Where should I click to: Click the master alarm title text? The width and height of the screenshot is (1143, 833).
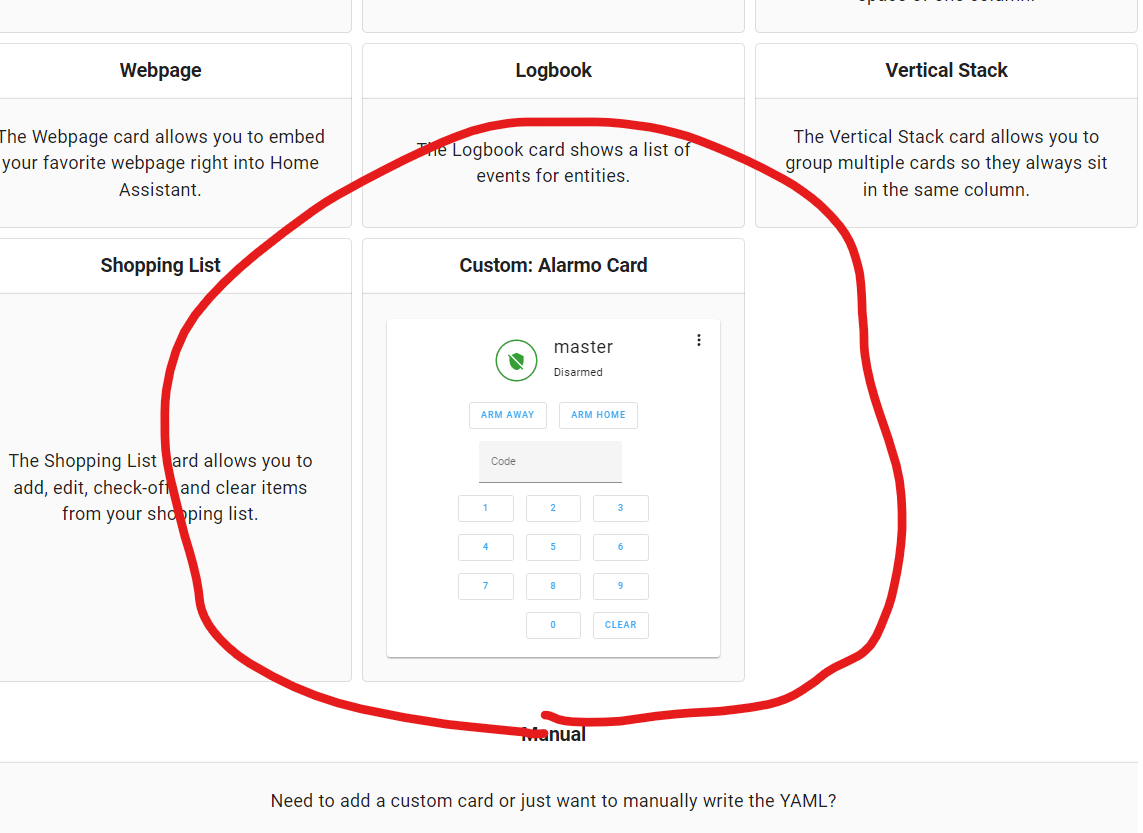(x=583, y=346)
